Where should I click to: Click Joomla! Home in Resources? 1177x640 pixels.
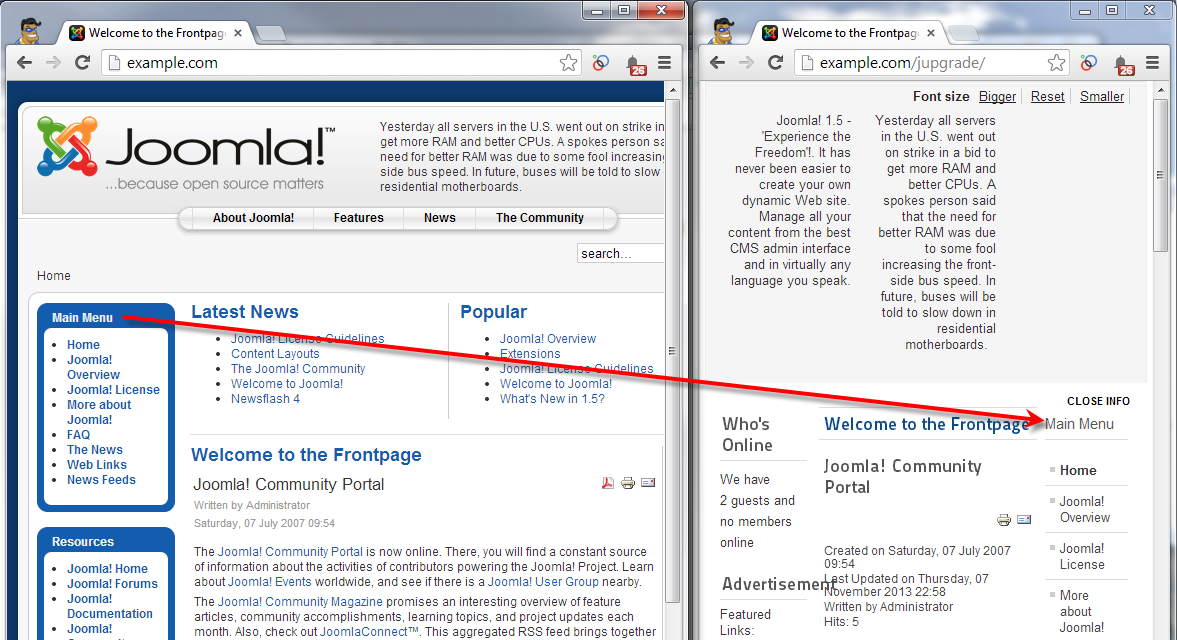coord(107,568)
